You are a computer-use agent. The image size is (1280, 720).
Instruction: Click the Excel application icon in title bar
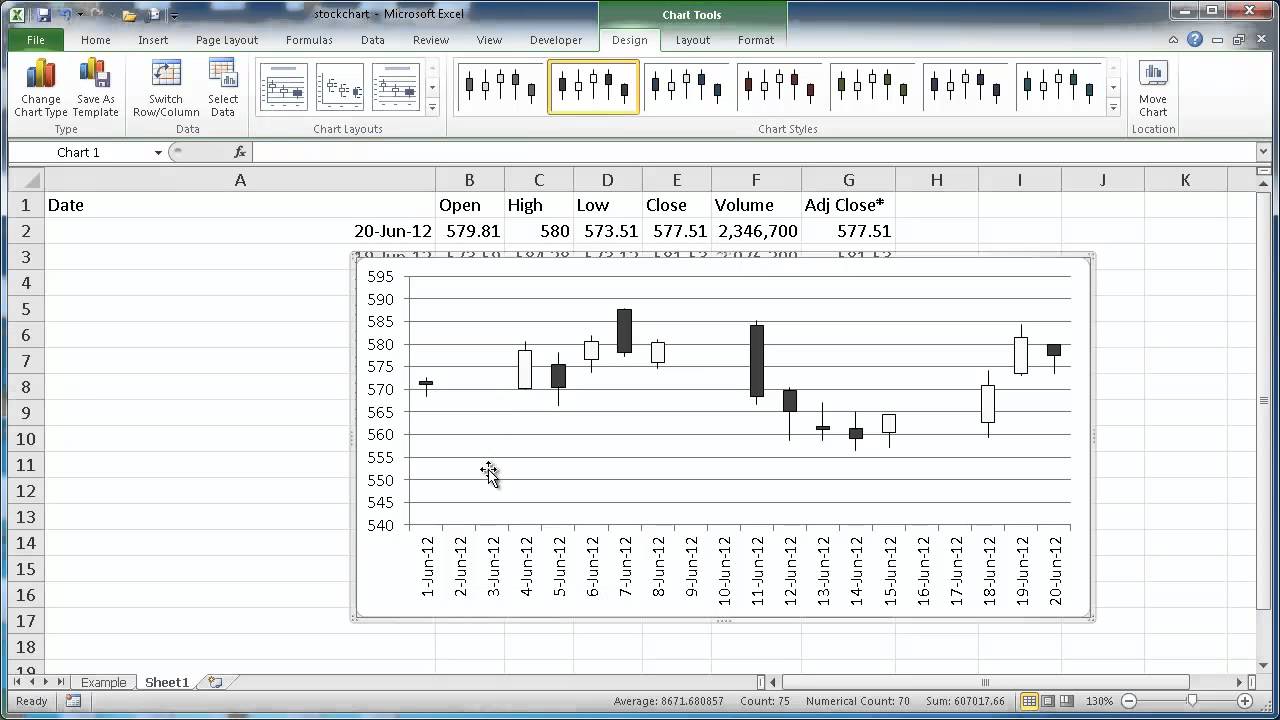tap(18, 15)
